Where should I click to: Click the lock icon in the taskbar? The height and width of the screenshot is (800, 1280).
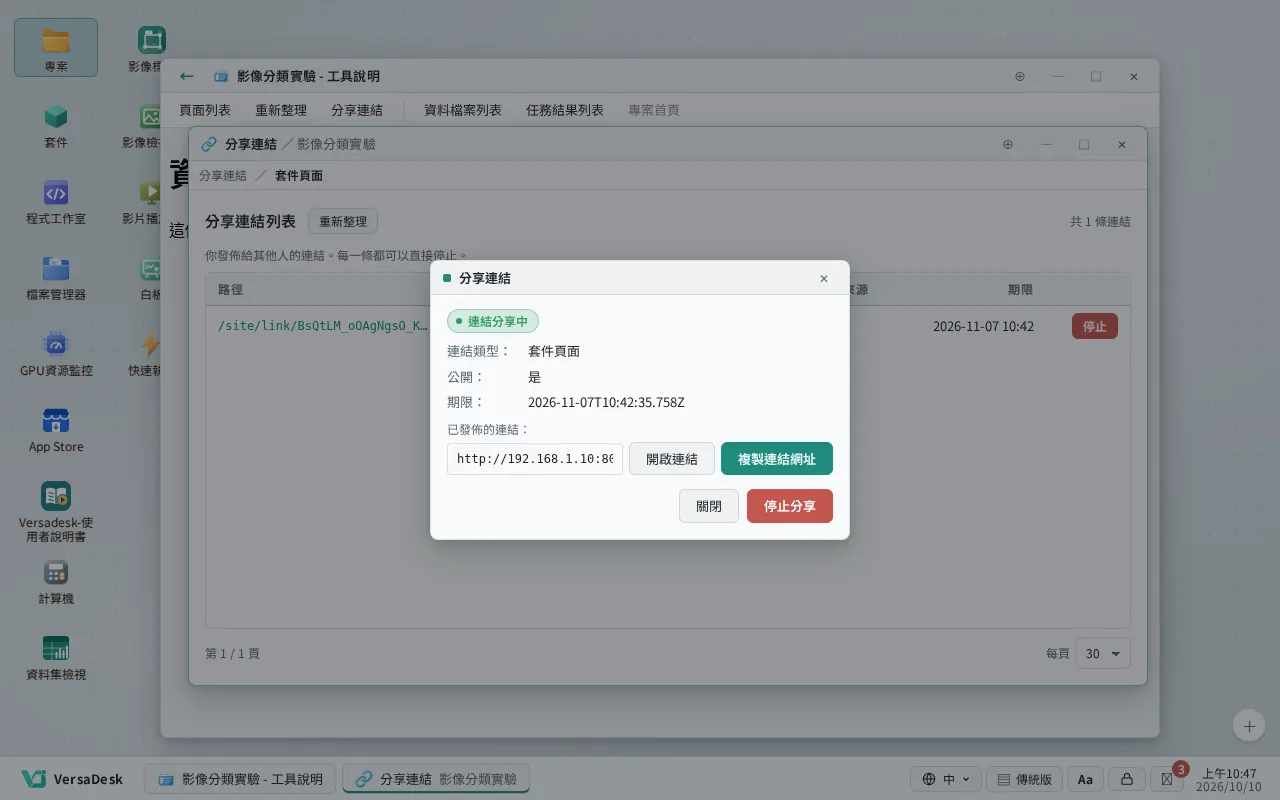(1126, 779)
